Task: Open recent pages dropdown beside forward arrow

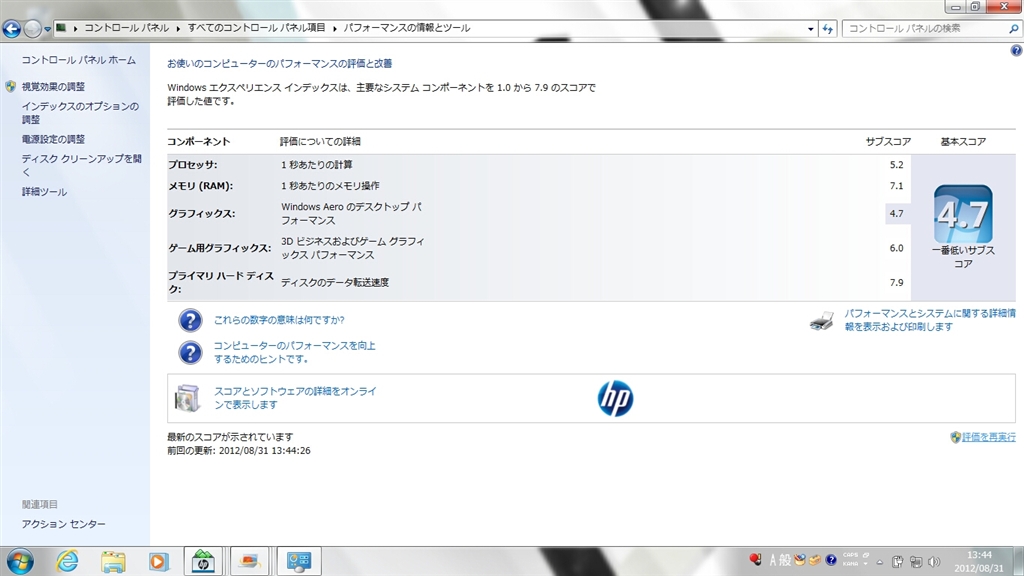Action: [x=48, y=29]
